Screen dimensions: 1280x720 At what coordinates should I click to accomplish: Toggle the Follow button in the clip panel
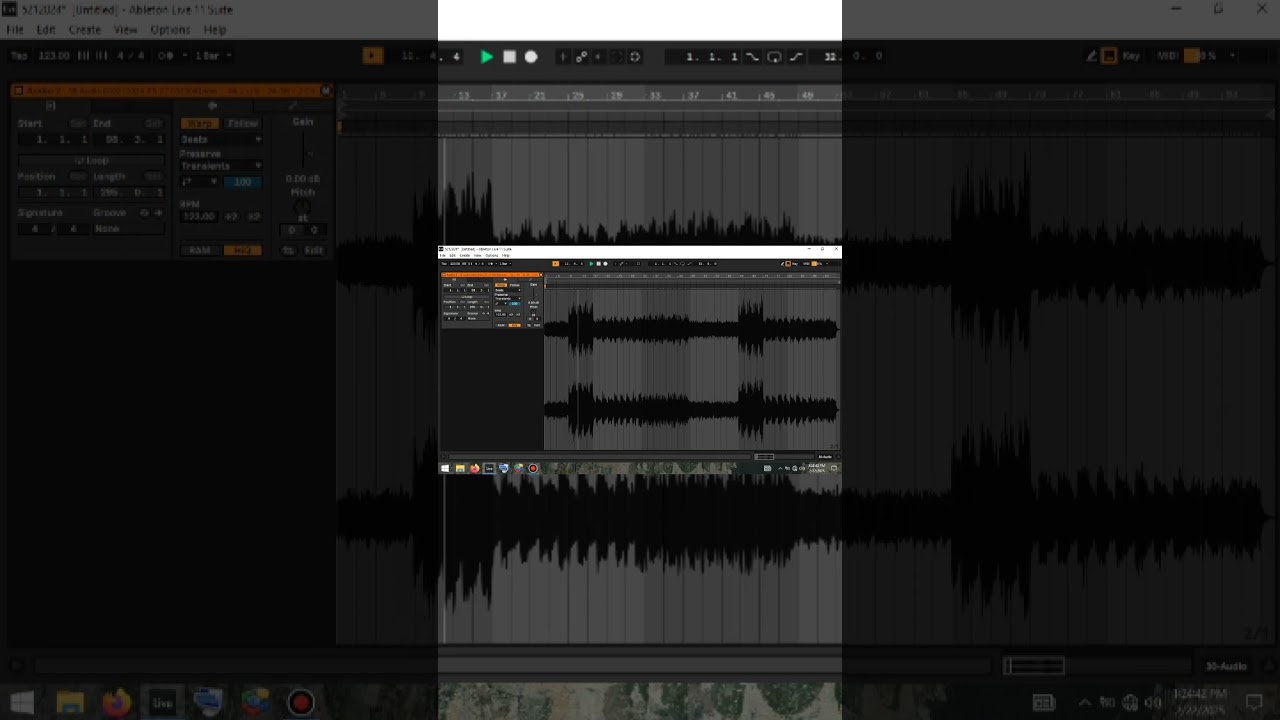(x=243, y=124)
